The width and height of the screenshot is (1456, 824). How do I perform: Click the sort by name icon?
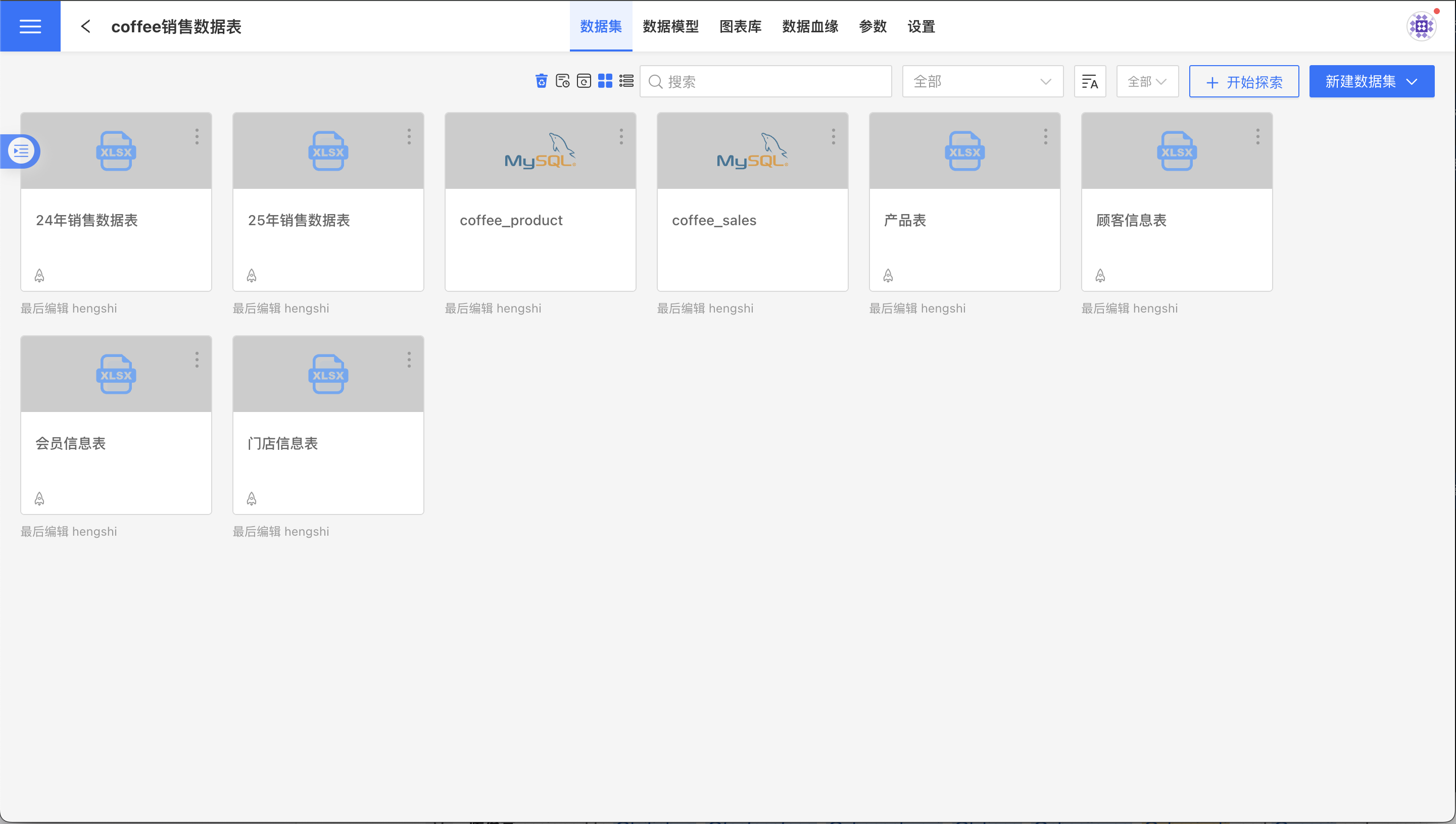[1089, 81]
